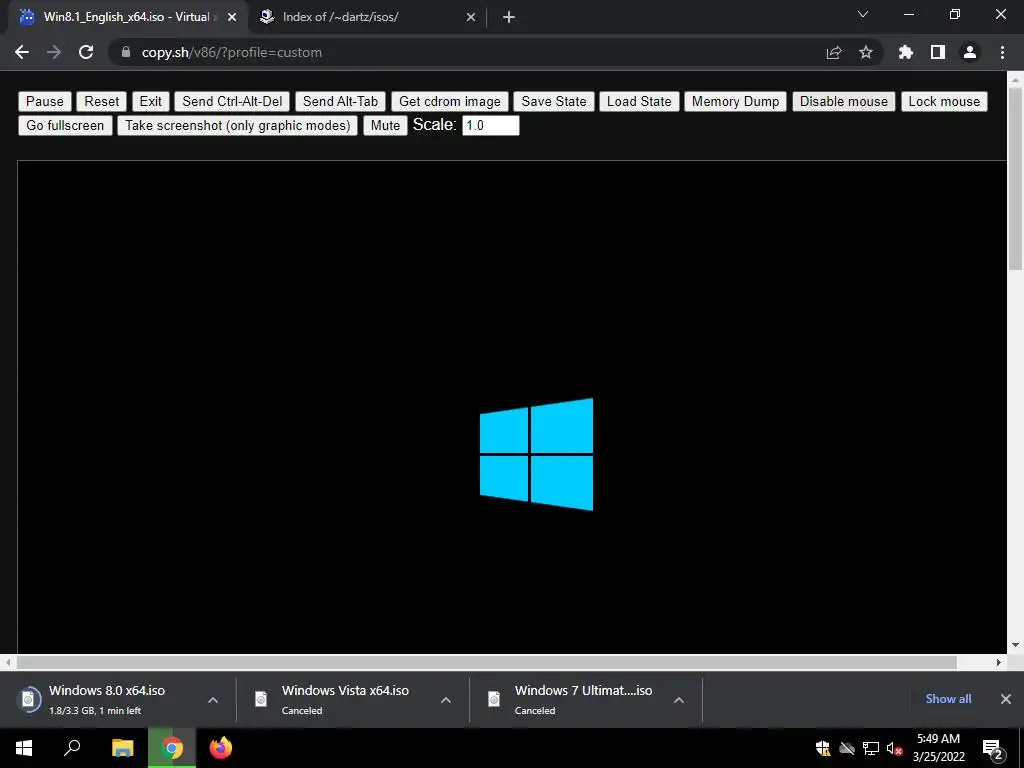This screenshot has height=768, width=1024.
Task: Open the notification center
Action: pos(993,748)
